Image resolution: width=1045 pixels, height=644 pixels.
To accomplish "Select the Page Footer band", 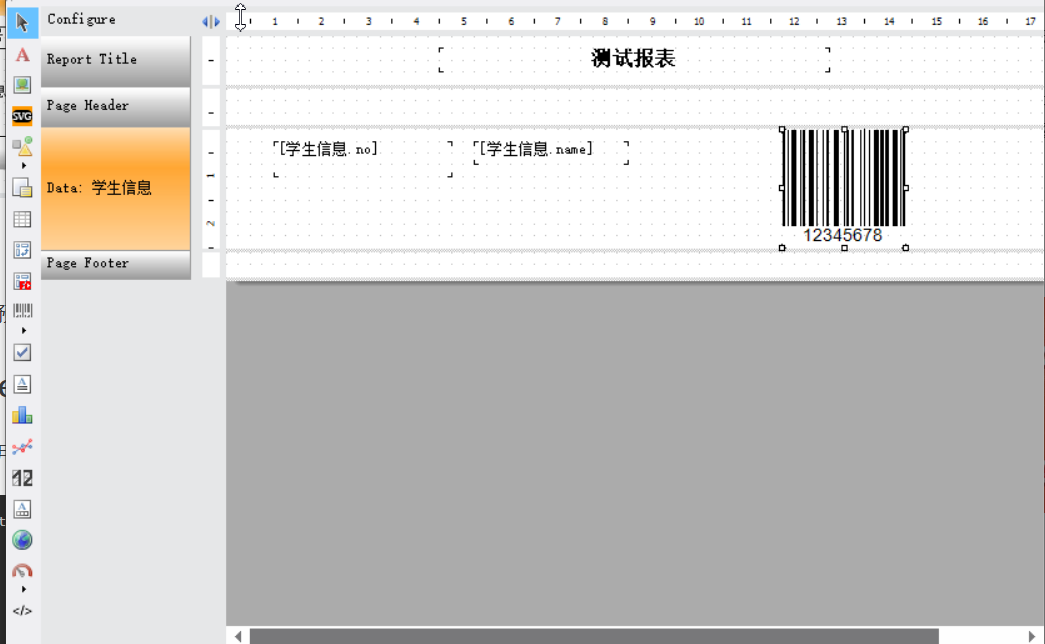I will point(115,264).
